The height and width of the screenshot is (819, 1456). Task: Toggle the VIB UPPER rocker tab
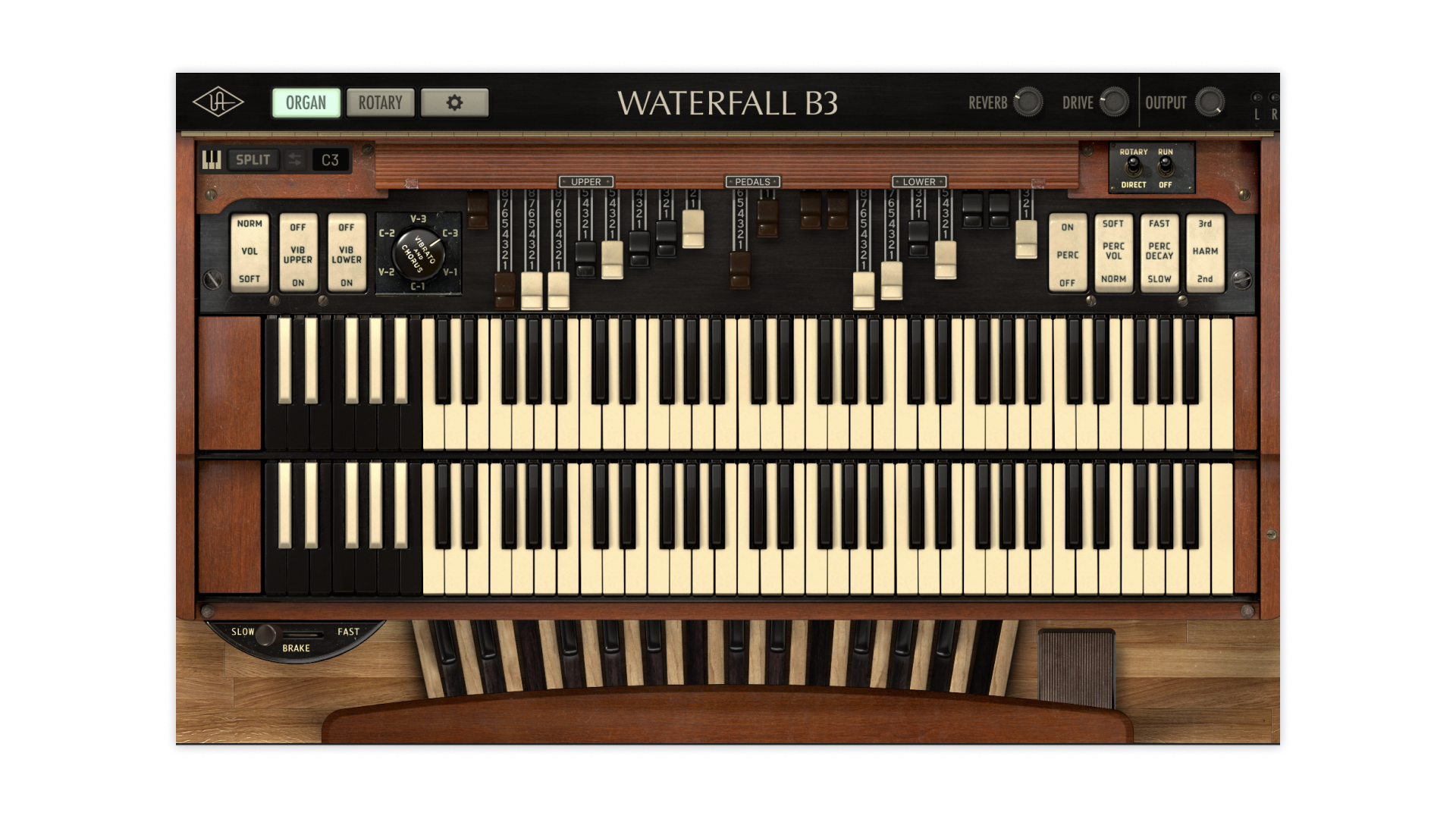click(x=298, y=253)
